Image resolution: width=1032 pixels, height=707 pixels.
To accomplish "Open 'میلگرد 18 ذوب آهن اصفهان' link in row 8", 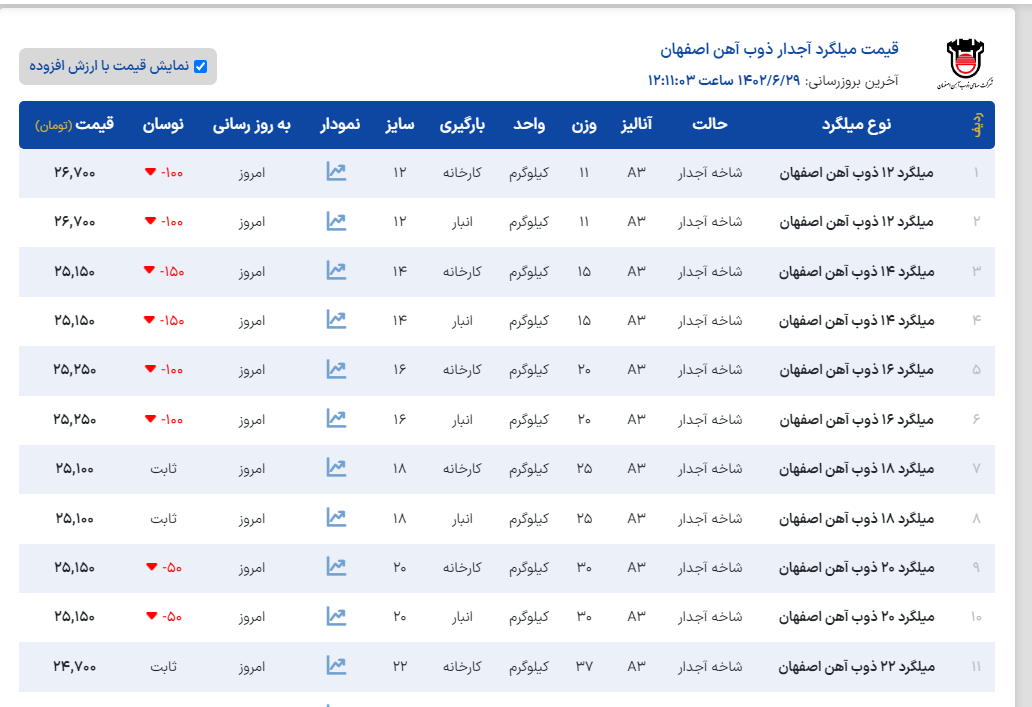I will (856, 518).
